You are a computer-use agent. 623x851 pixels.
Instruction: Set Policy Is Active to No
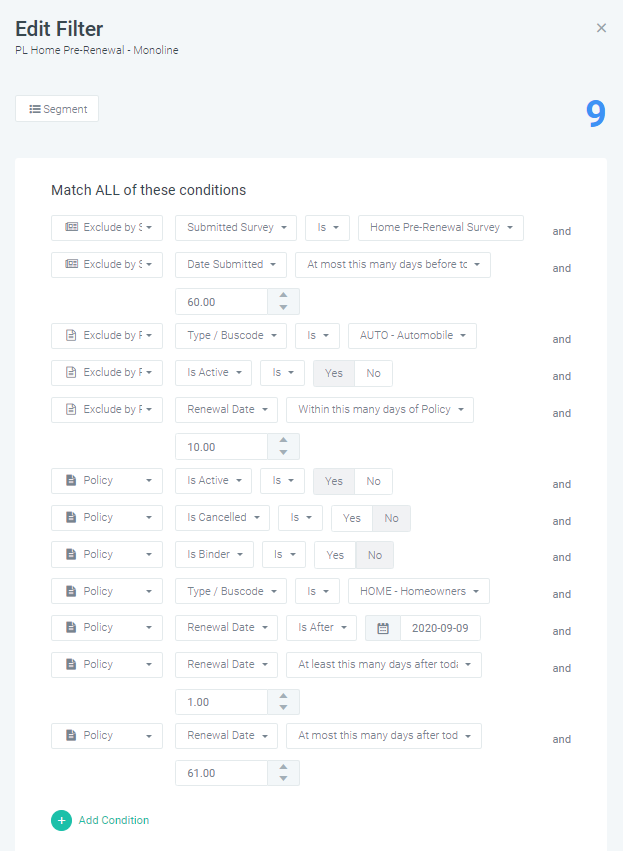(373, 481)
